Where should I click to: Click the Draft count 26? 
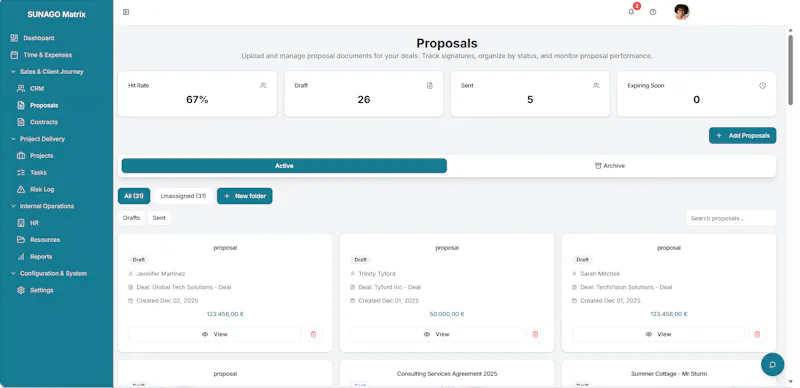(x=364, y=100)
